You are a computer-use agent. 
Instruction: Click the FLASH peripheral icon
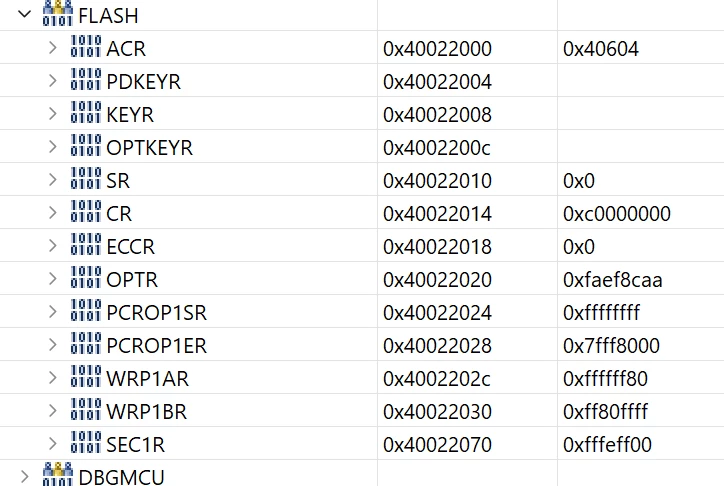point(58,13)
